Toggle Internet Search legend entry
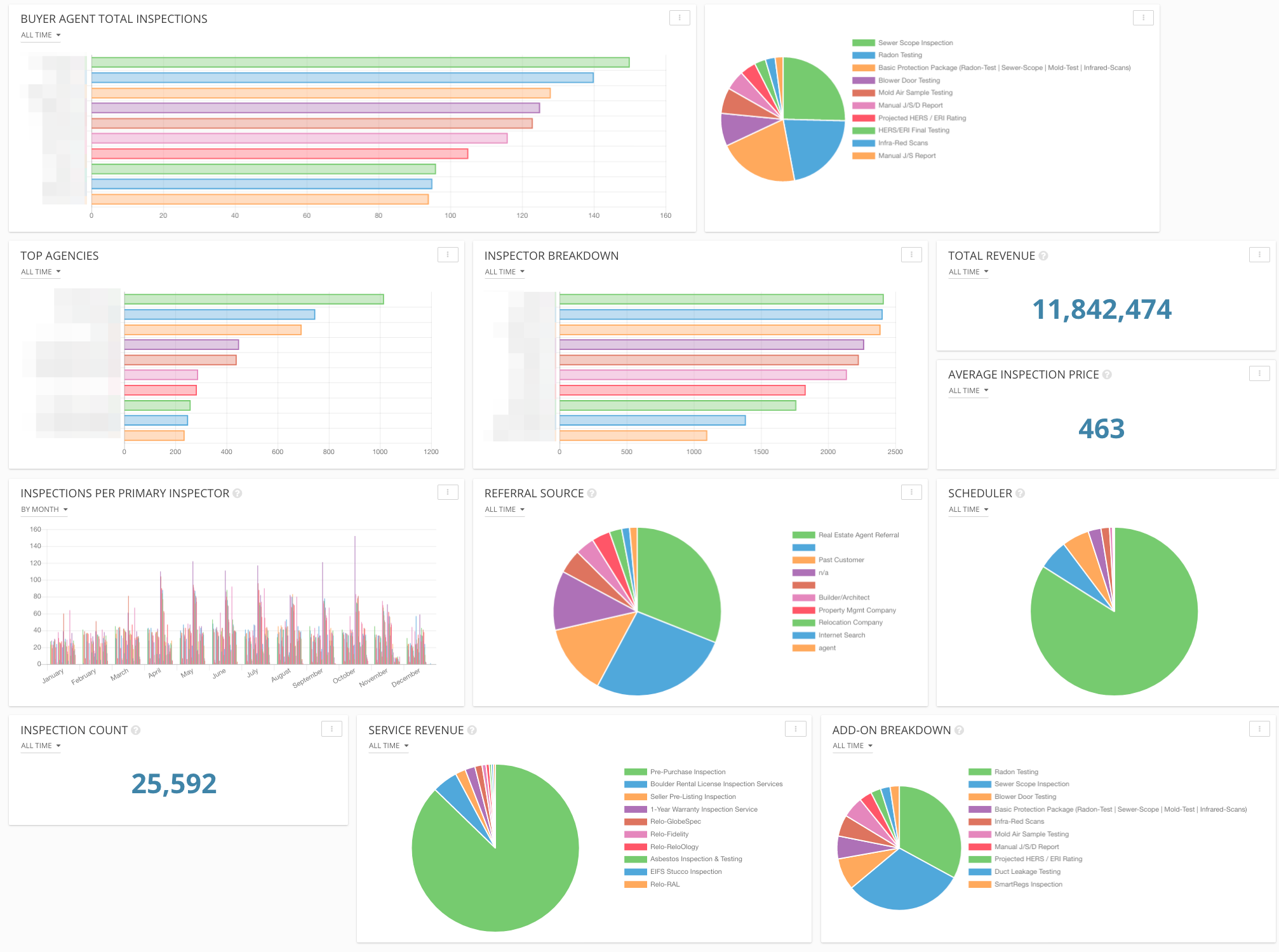Screen dimensions: 1279x952 [829, 635]
